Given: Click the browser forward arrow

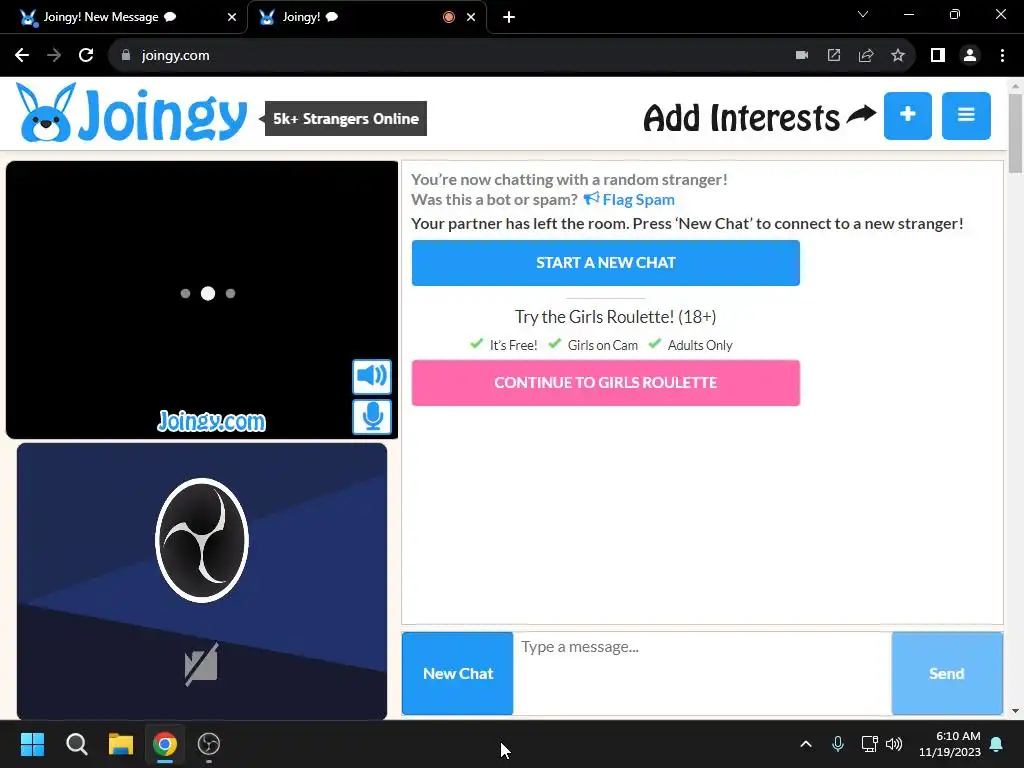Looking at the screenshot, I should [54, 56].
